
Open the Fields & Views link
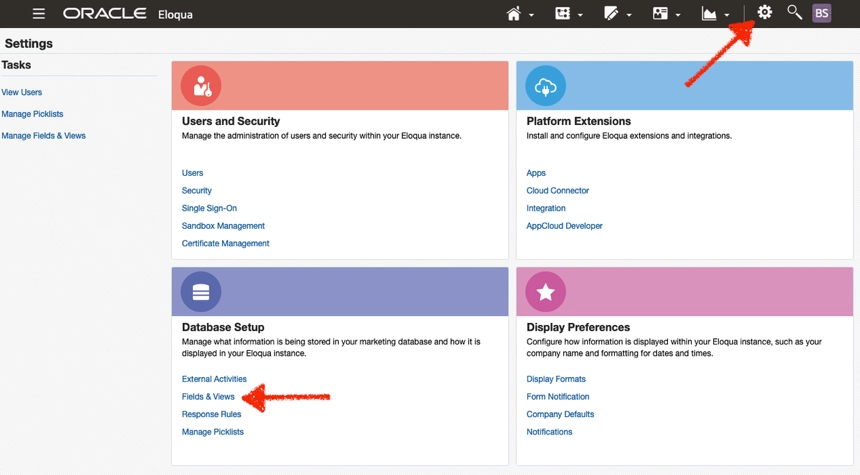tap(208, 397)
